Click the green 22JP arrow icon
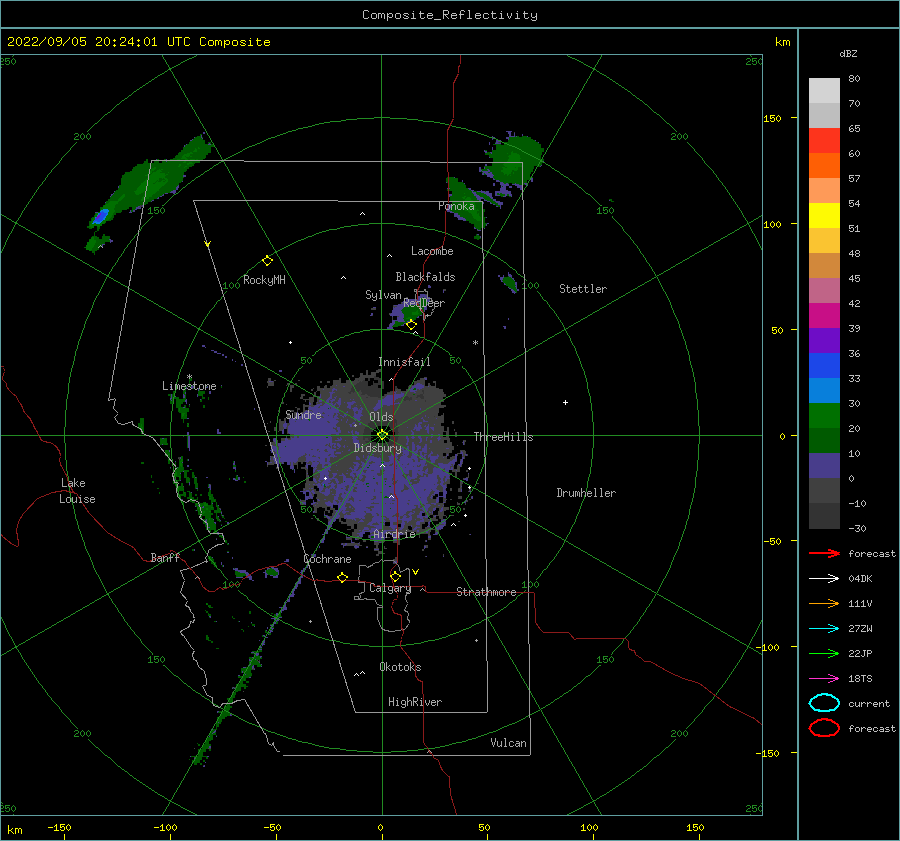The height and width of the screenshot is (841, 900). click(824, 653)
